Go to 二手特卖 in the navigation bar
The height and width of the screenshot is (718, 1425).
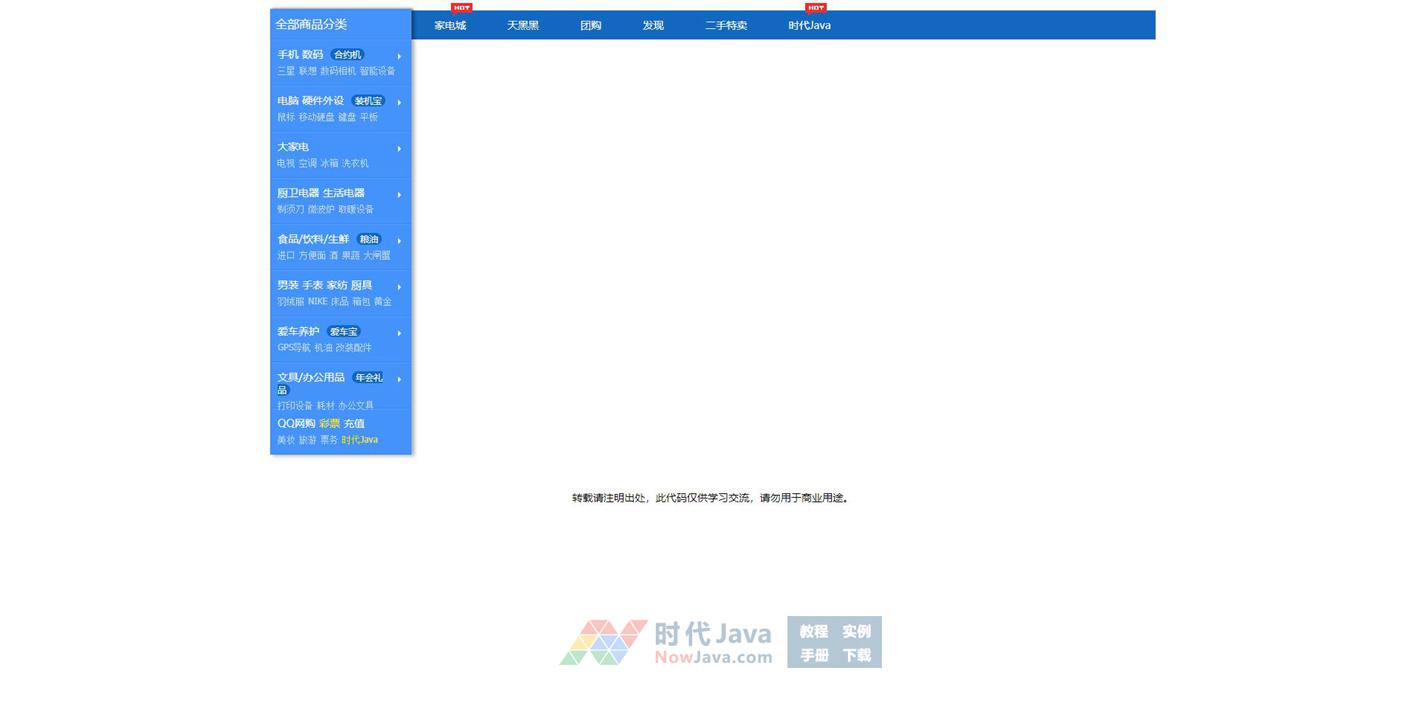tap(726, 25)
